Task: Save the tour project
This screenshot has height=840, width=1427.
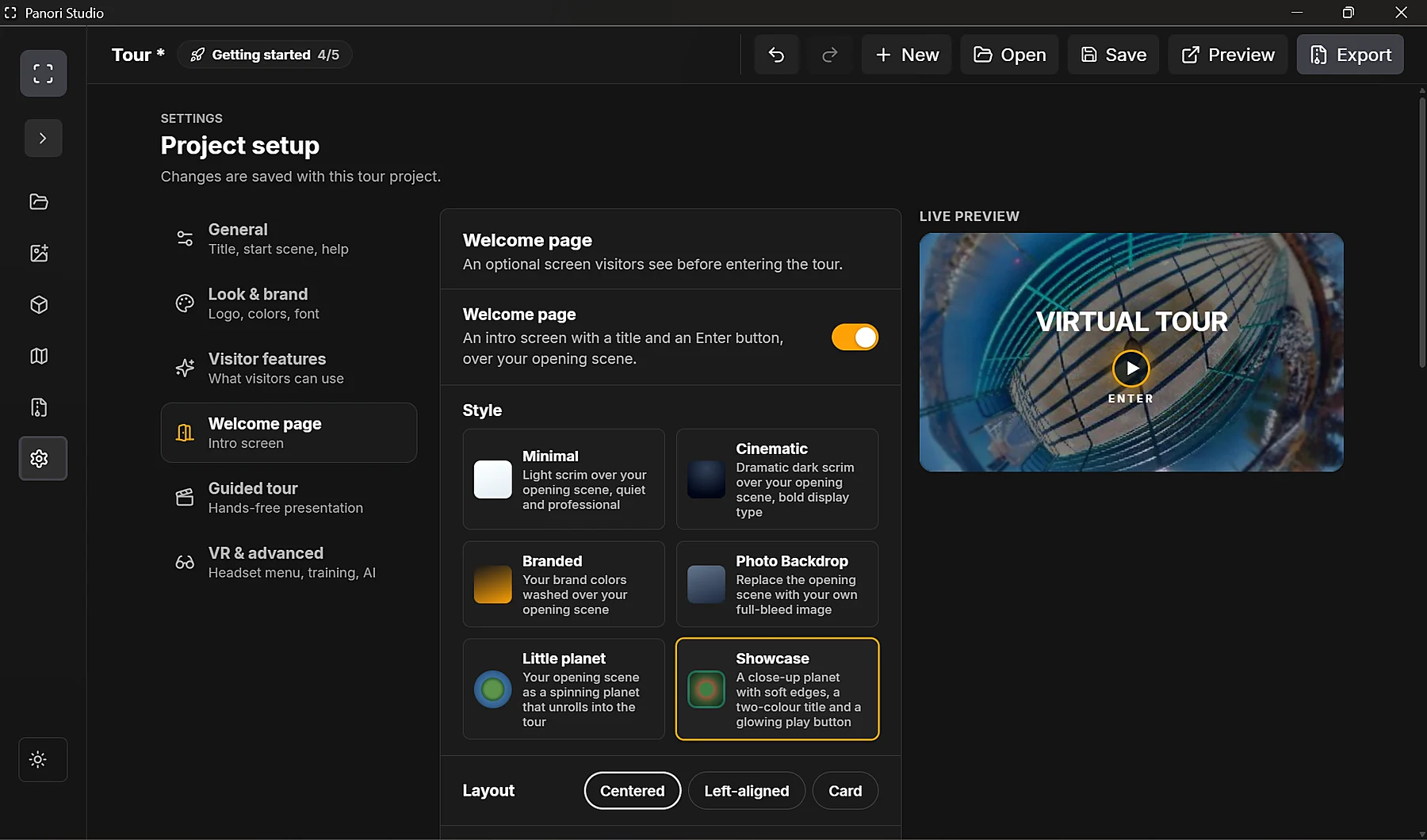Action: tap(1113, 55)
